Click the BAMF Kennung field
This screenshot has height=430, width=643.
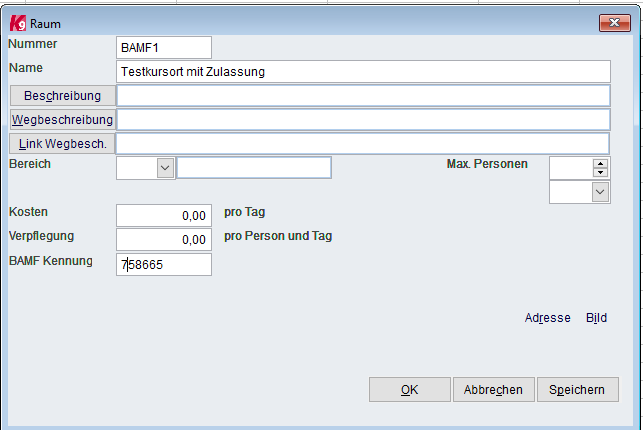tap(164, 264)
